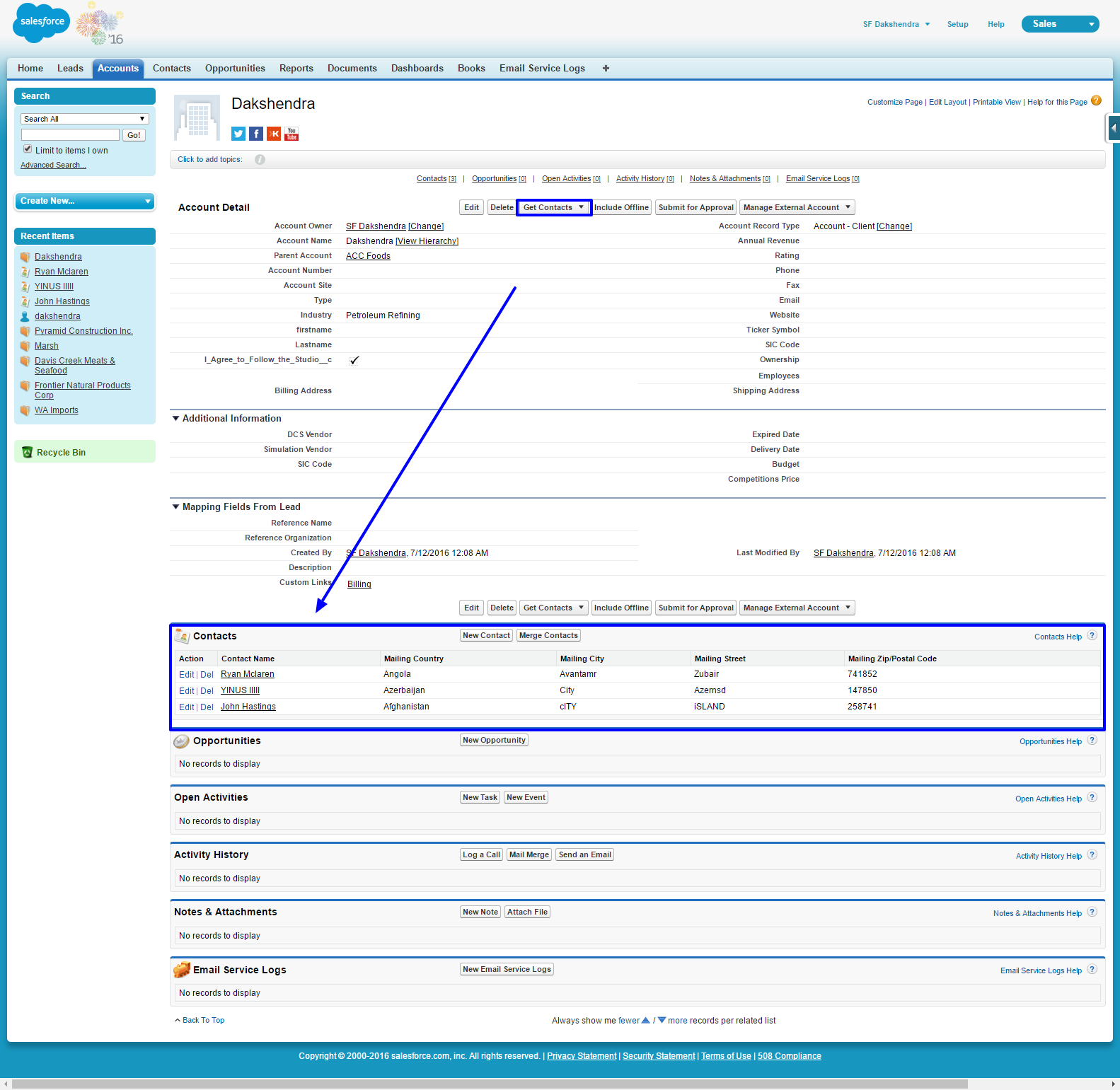
Task: Collapse the Additional Information section
Action: click(x=175, y=419)
